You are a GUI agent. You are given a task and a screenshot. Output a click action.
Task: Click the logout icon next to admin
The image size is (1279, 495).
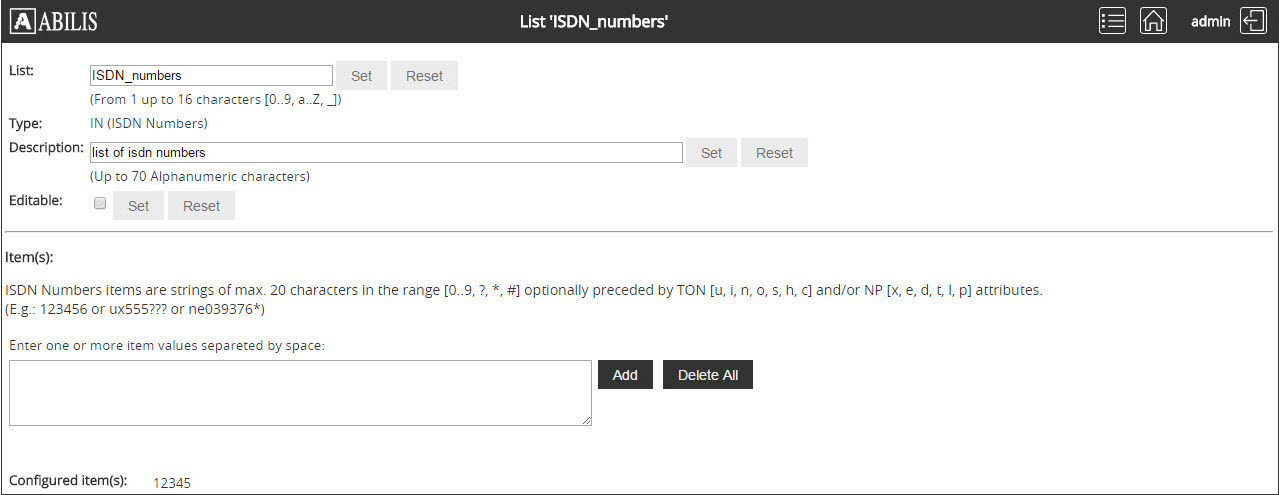tap(1253, 21)
